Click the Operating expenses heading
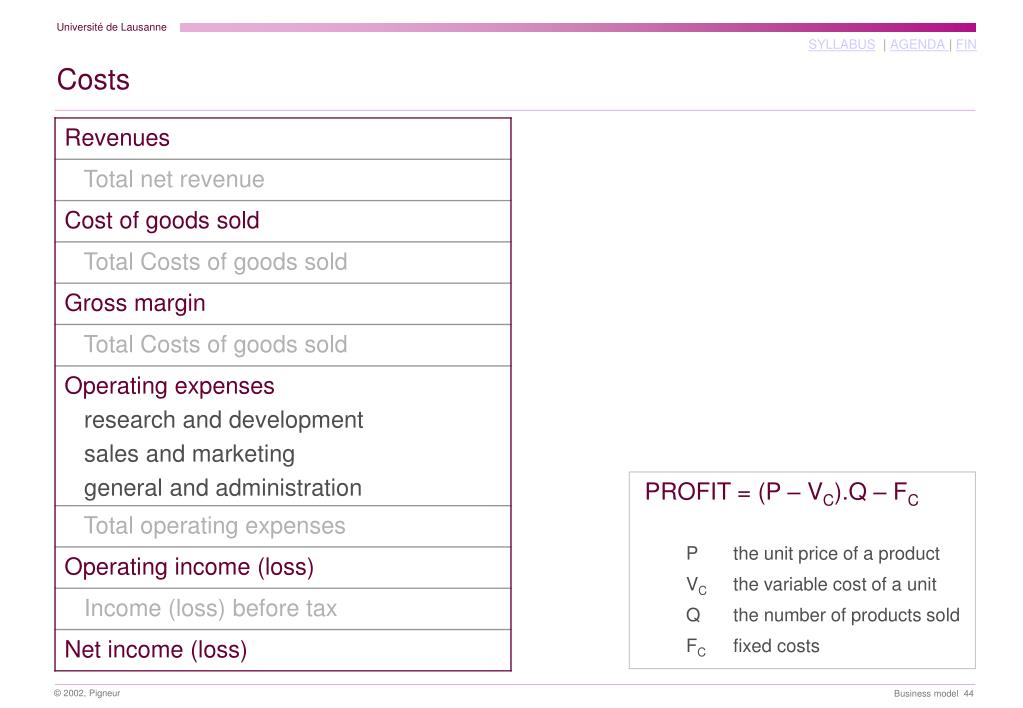Screen dimensions: 1023x708 click(x=170, y=386)
